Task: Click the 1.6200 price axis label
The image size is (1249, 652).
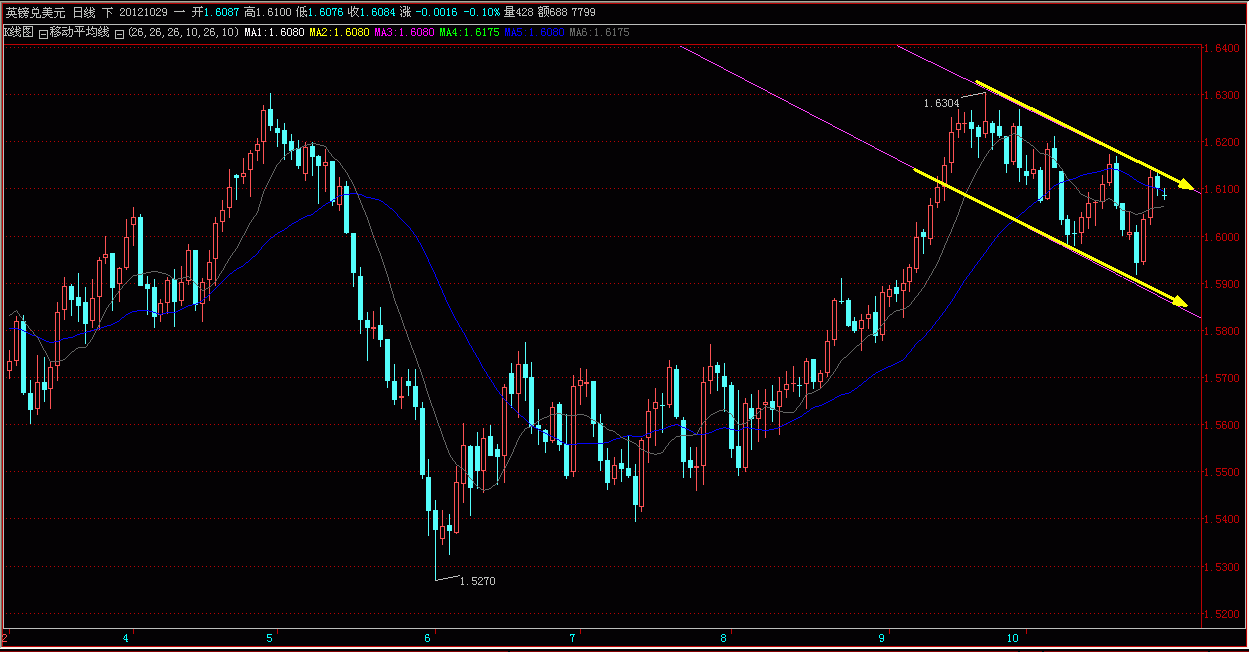Action: point(1221,142)
